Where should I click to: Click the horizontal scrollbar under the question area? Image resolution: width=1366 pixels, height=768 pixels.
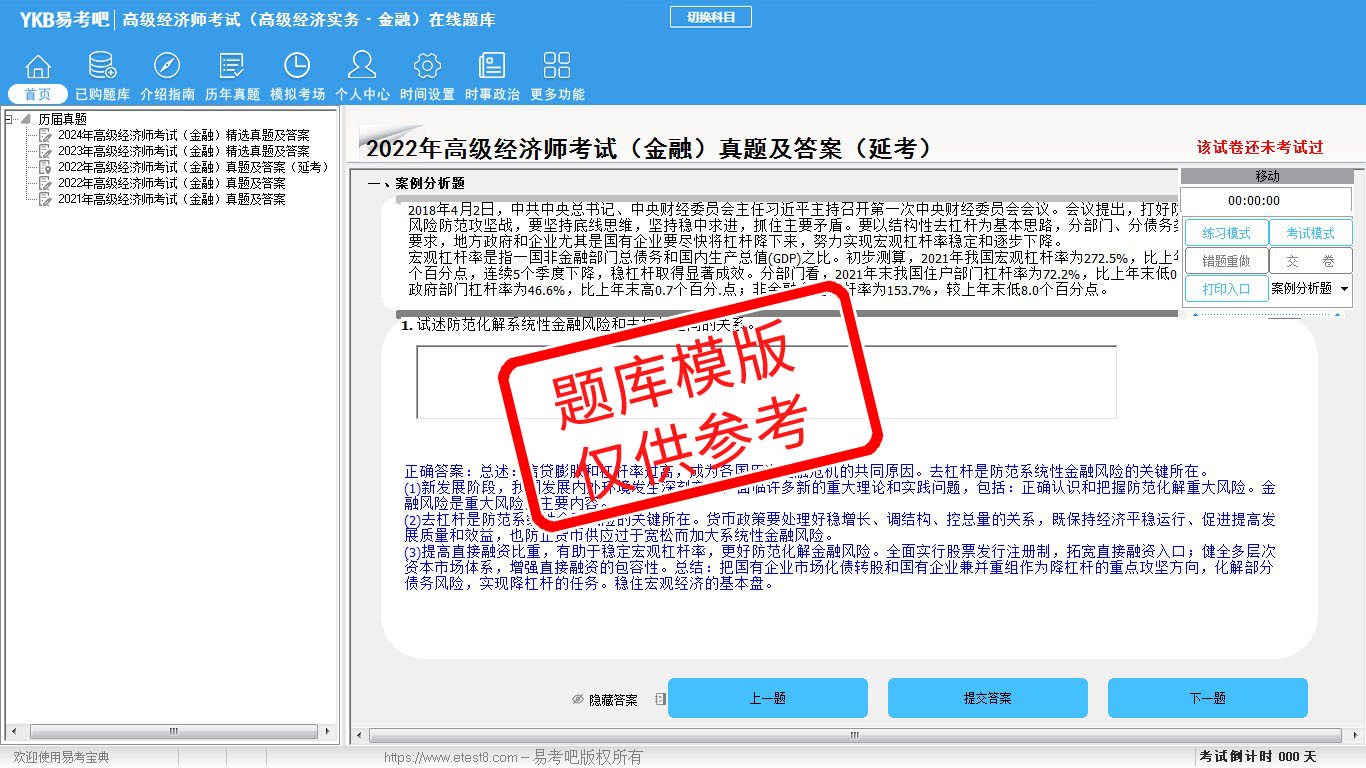853,736
